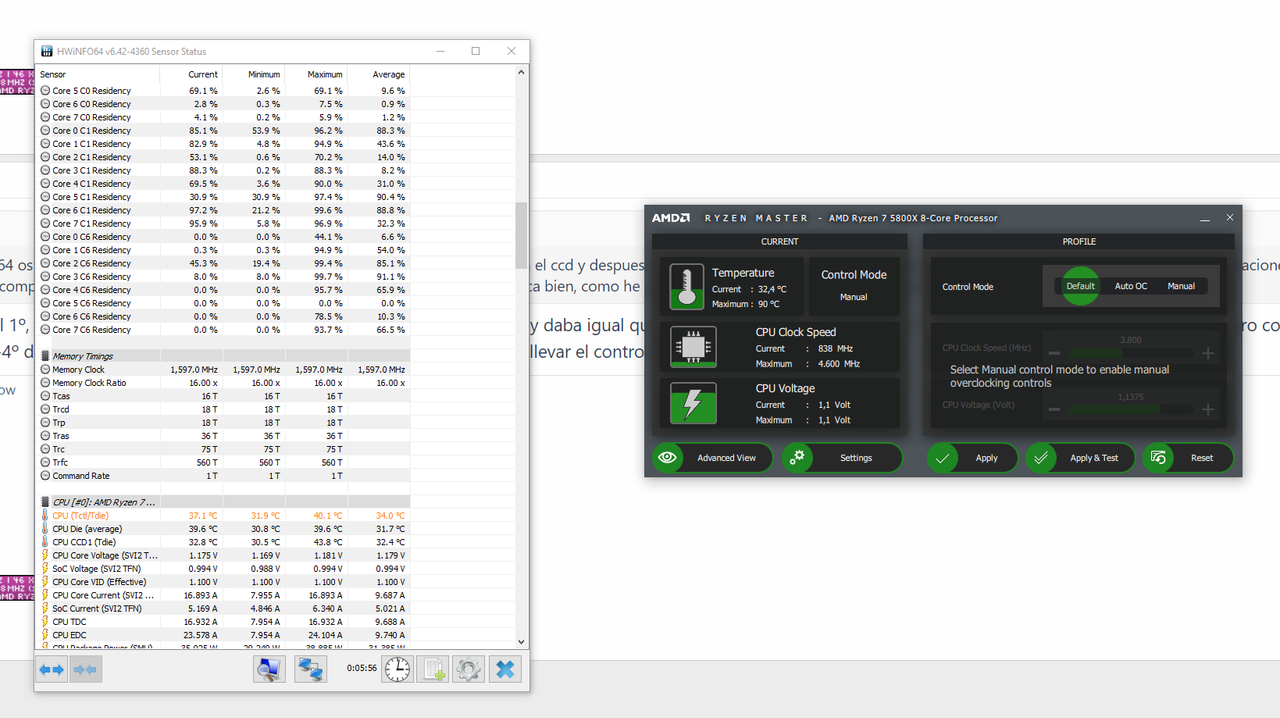Click the HWiNFO scrollbar up arrow

521,73
